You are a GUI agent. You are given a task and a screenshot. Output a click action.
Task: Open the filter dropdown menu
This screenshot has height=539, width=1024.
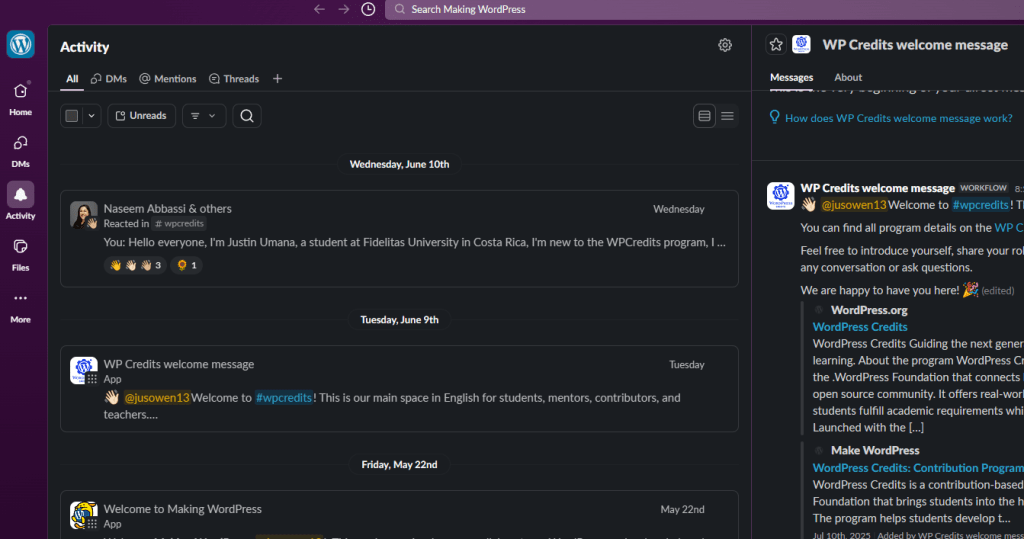204,116
